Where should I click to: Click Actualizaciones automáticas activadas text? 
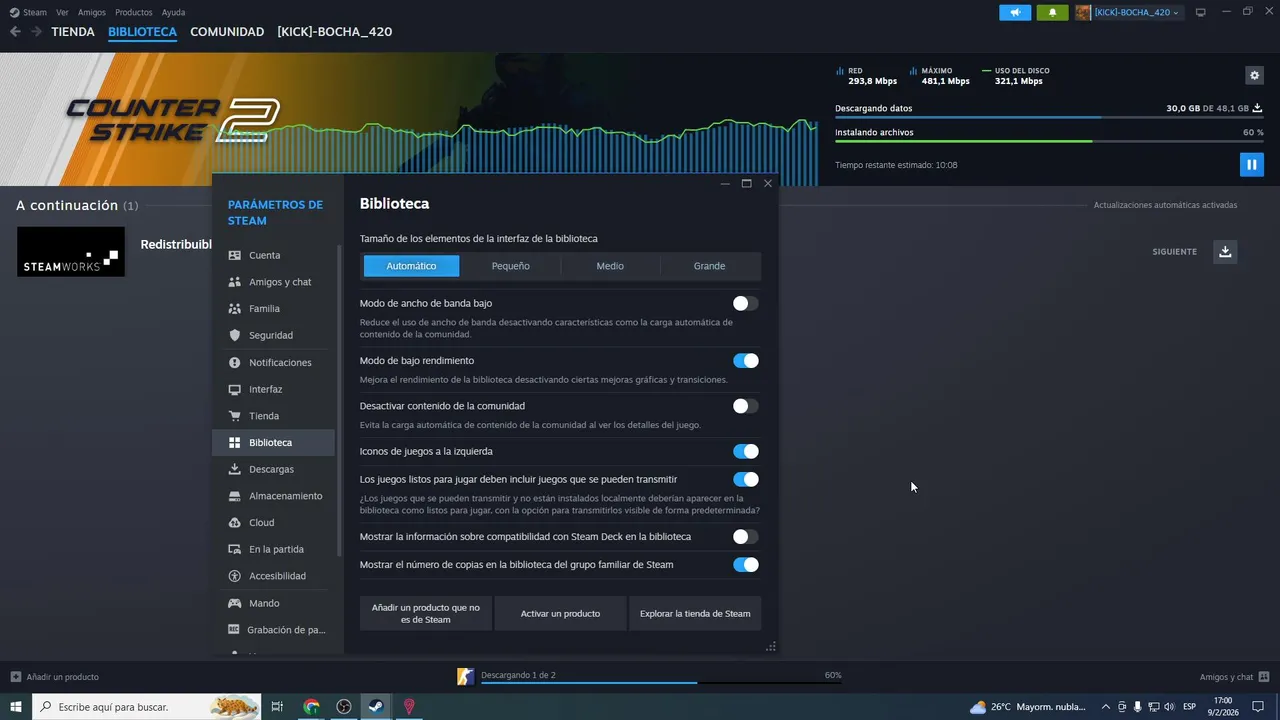coord(1165,205)
